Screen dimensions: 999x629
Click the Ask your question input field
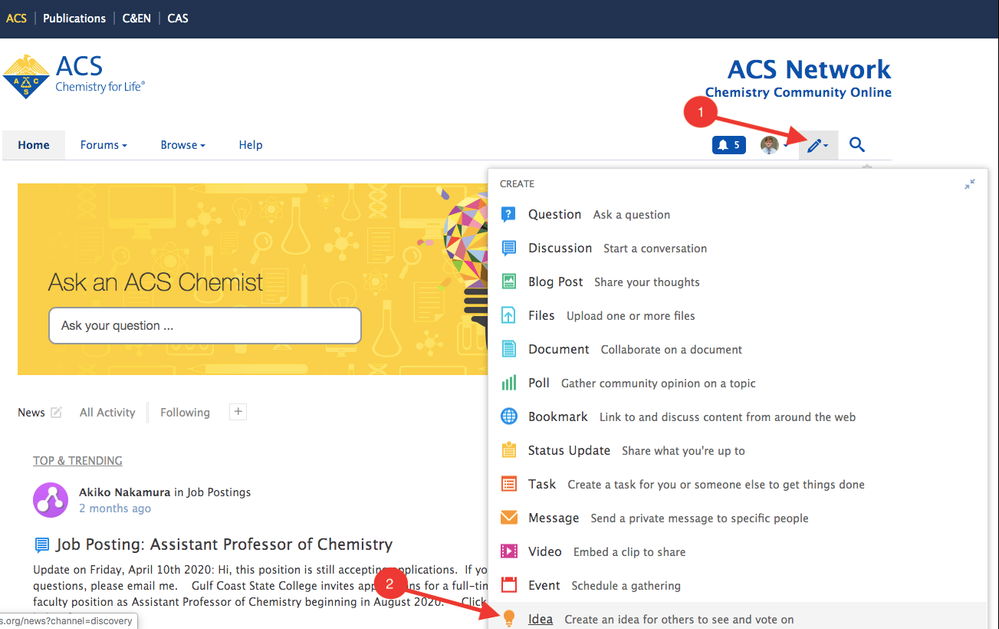pos(204,326)
